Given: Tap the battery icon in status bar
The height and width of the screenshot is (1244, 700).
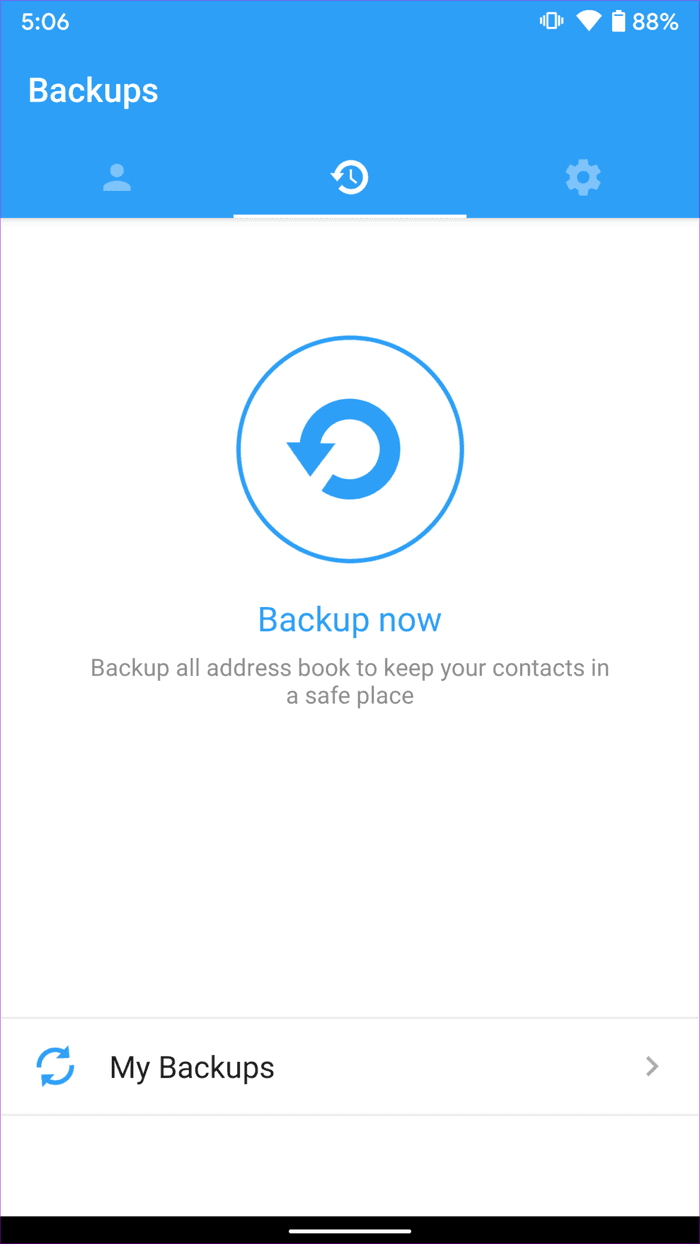Looking at the screenshot, I should (619, 21).
